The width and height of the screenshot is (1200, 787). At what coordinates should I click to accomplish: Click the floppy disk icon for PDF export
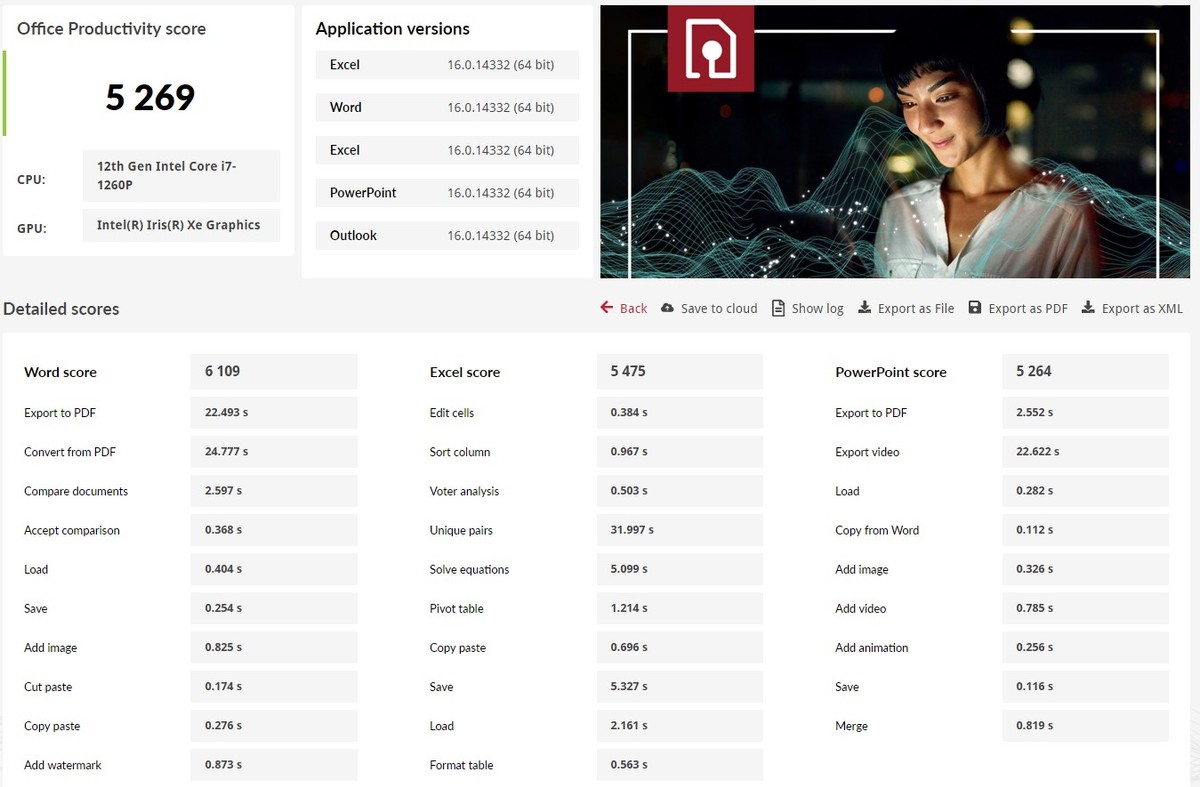975,308
